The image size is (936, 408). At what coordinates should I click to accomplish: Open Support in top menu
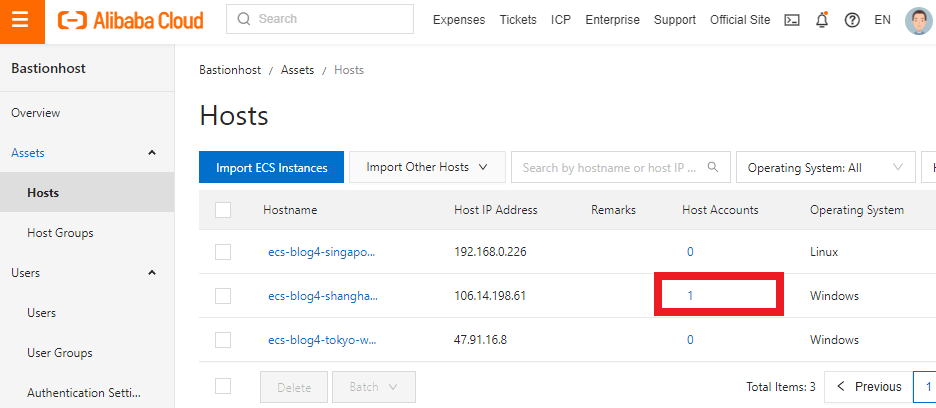(x=675, y=20)
